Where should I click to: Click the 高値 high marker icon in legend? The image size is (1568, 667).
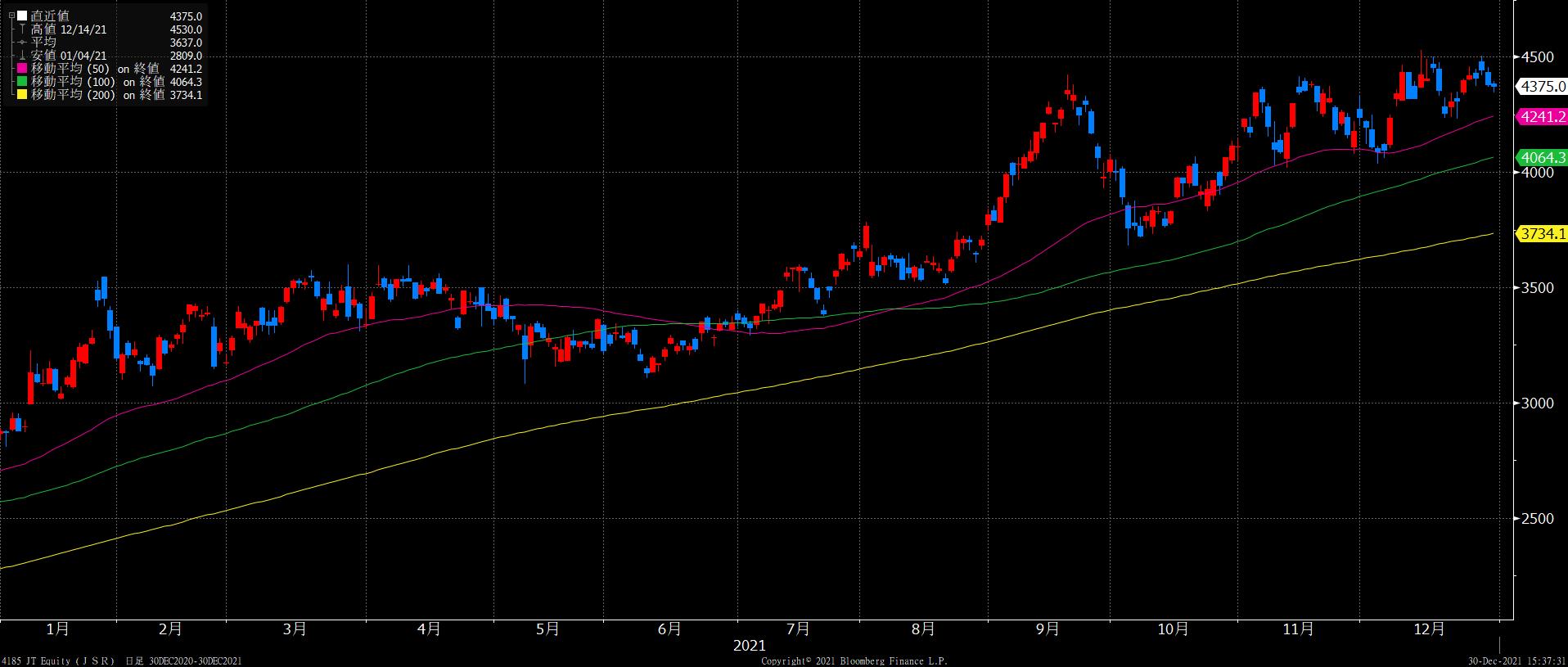click(x=22, y=29)
